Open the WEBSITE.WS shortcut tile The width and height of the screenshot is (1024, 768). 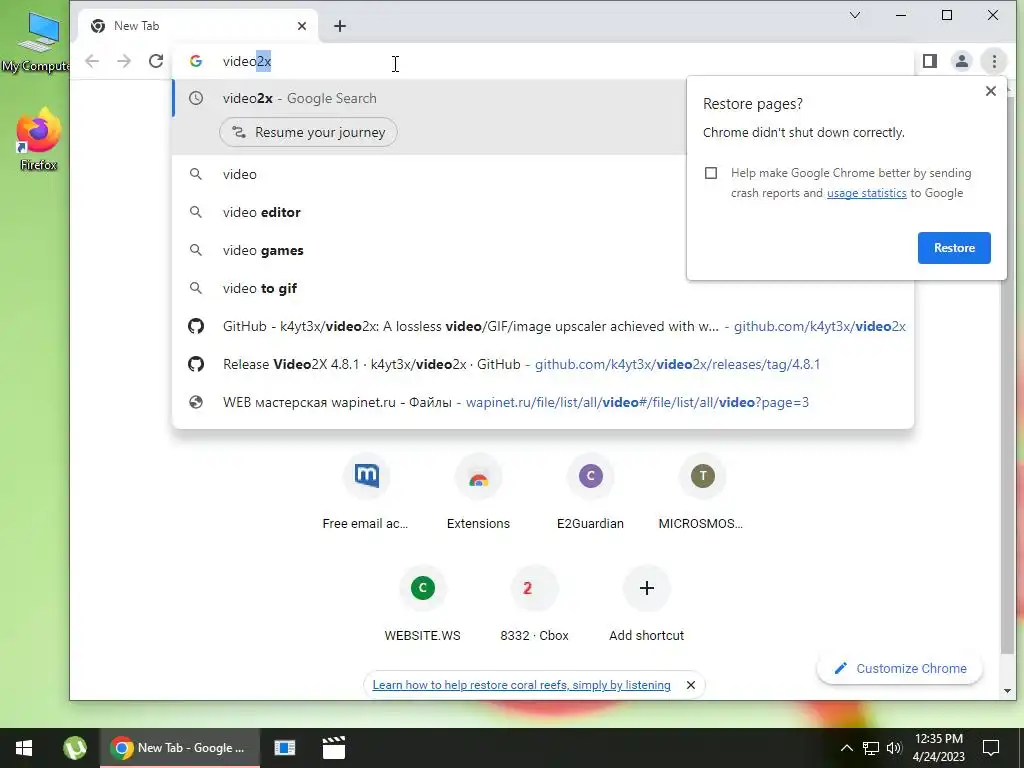[423, 605]
